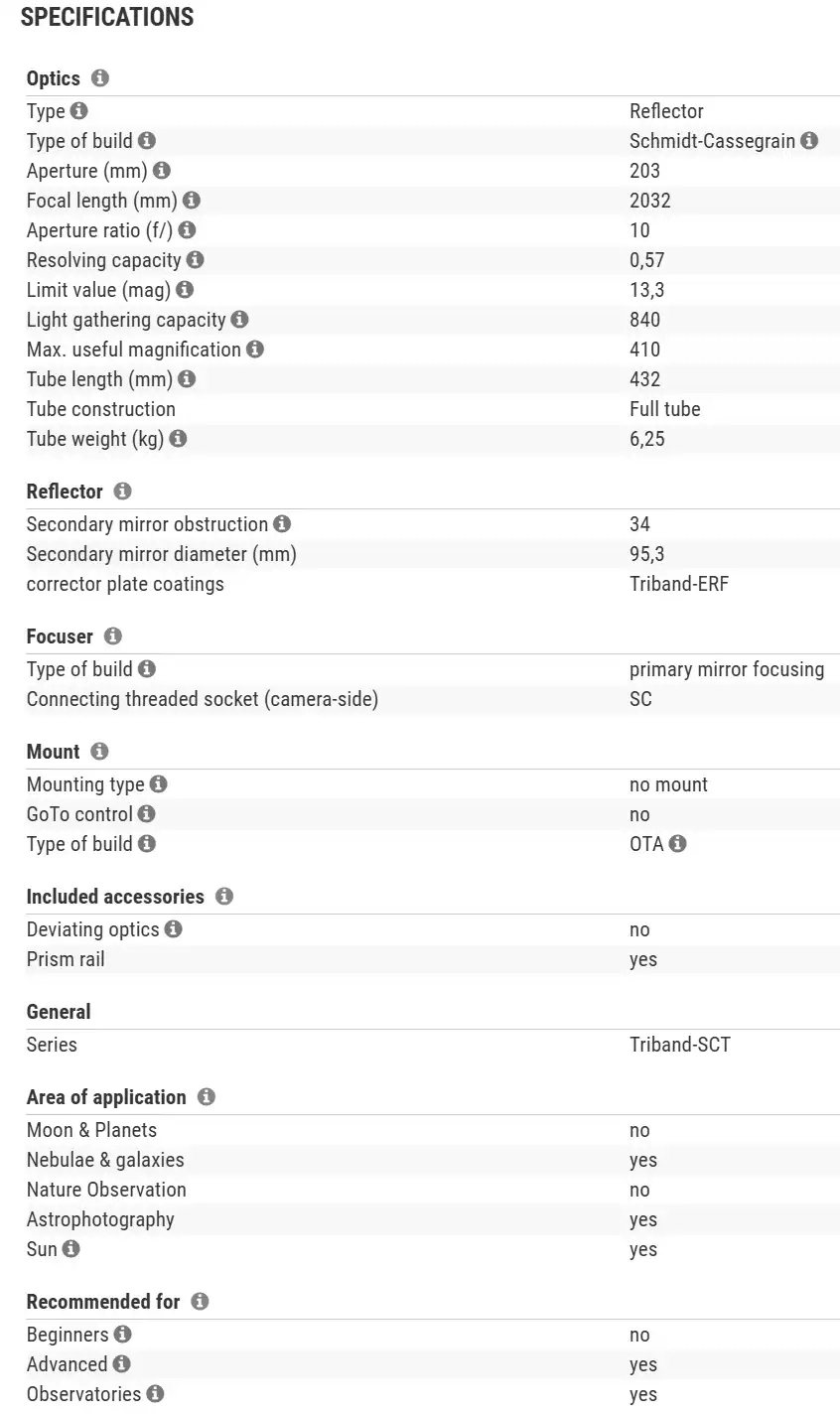Click info icon next to OTA value
Screen dimensions: 840x1414
click(x=677, y=844)
